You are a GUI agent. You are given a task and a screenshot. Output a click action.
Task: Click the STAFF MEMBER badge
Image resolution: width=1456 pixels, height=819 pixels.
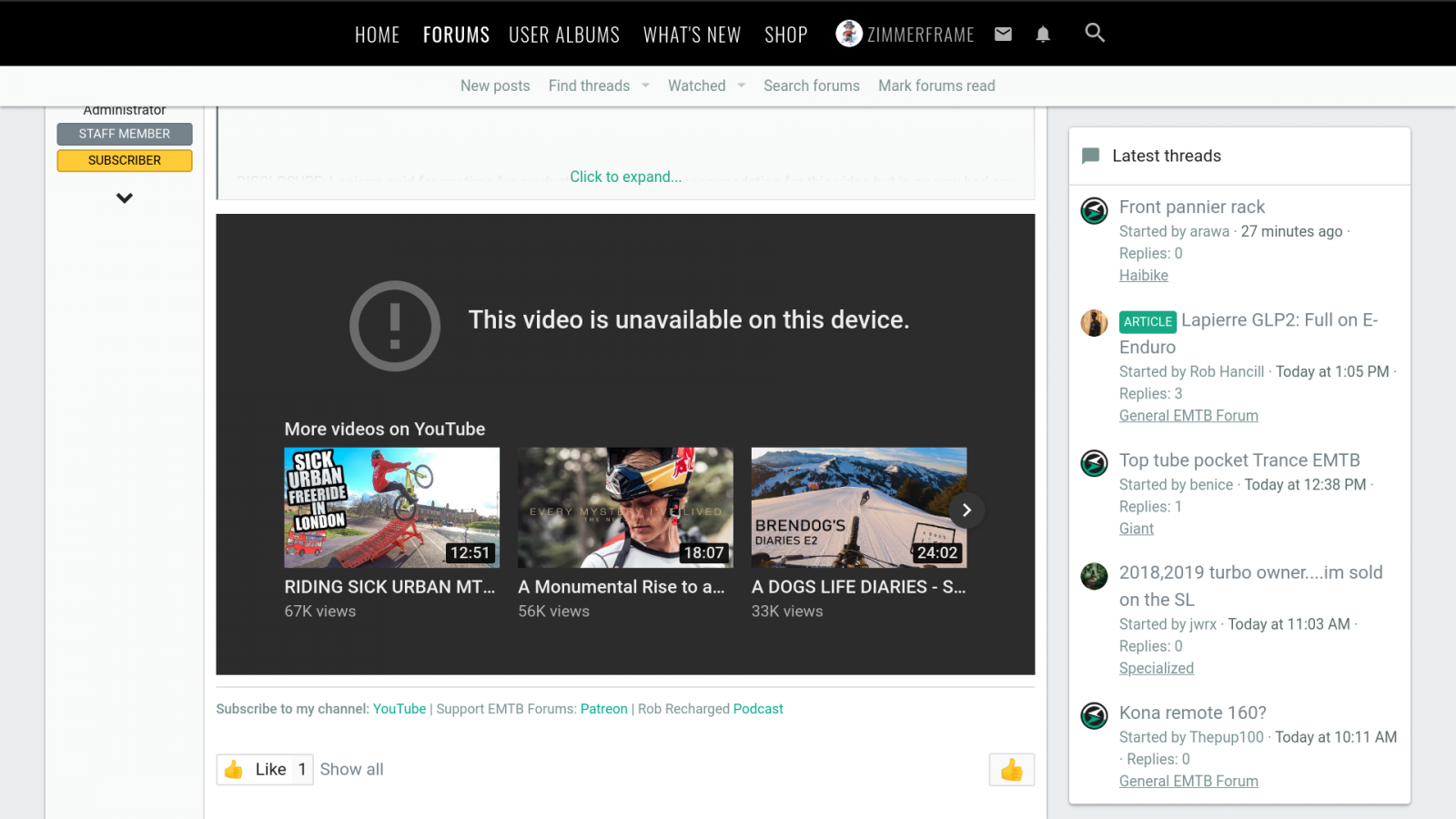(x=125, y=134)
